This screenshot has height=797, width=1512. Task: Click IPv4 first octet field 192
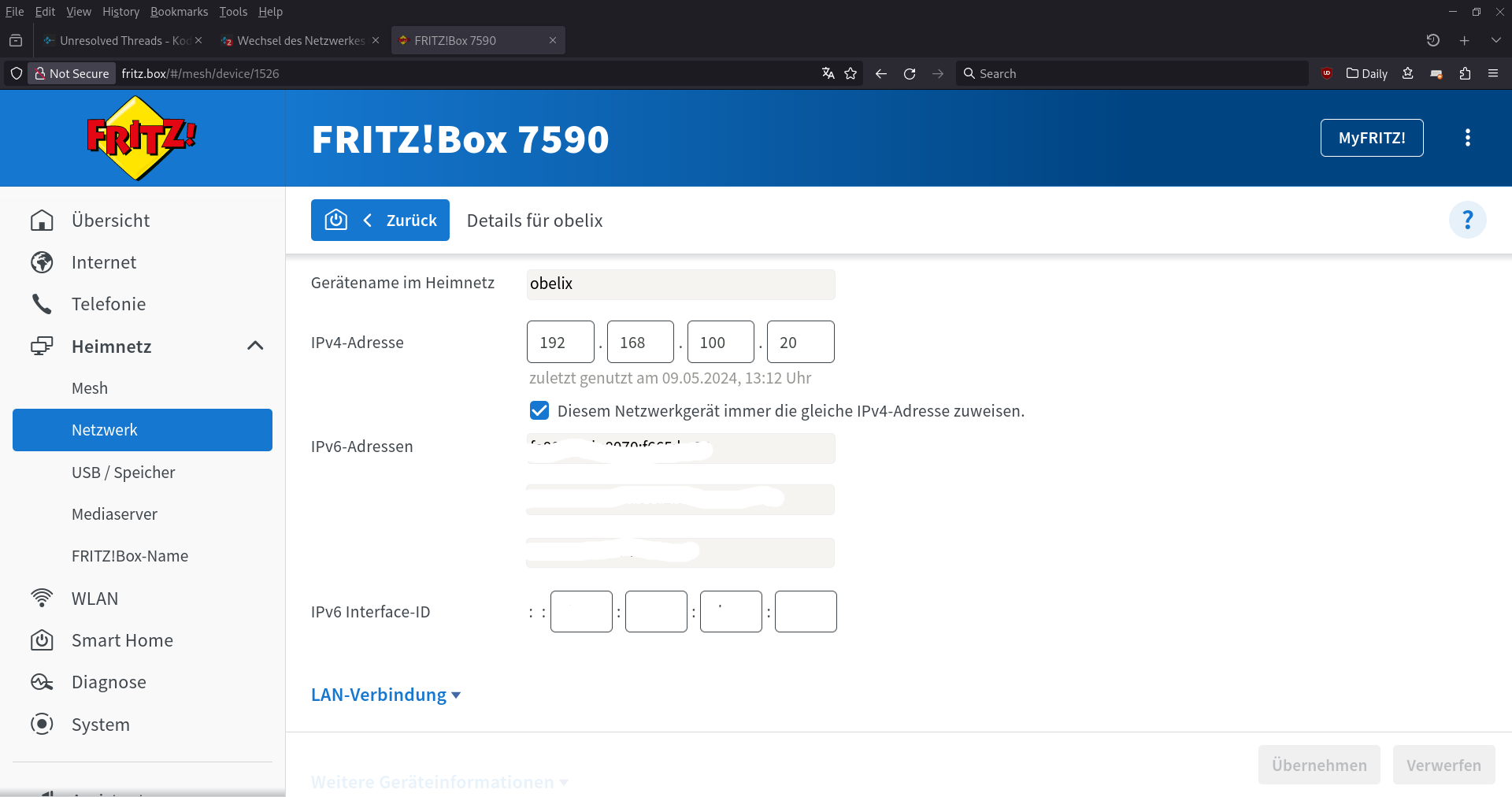[561, 342]
